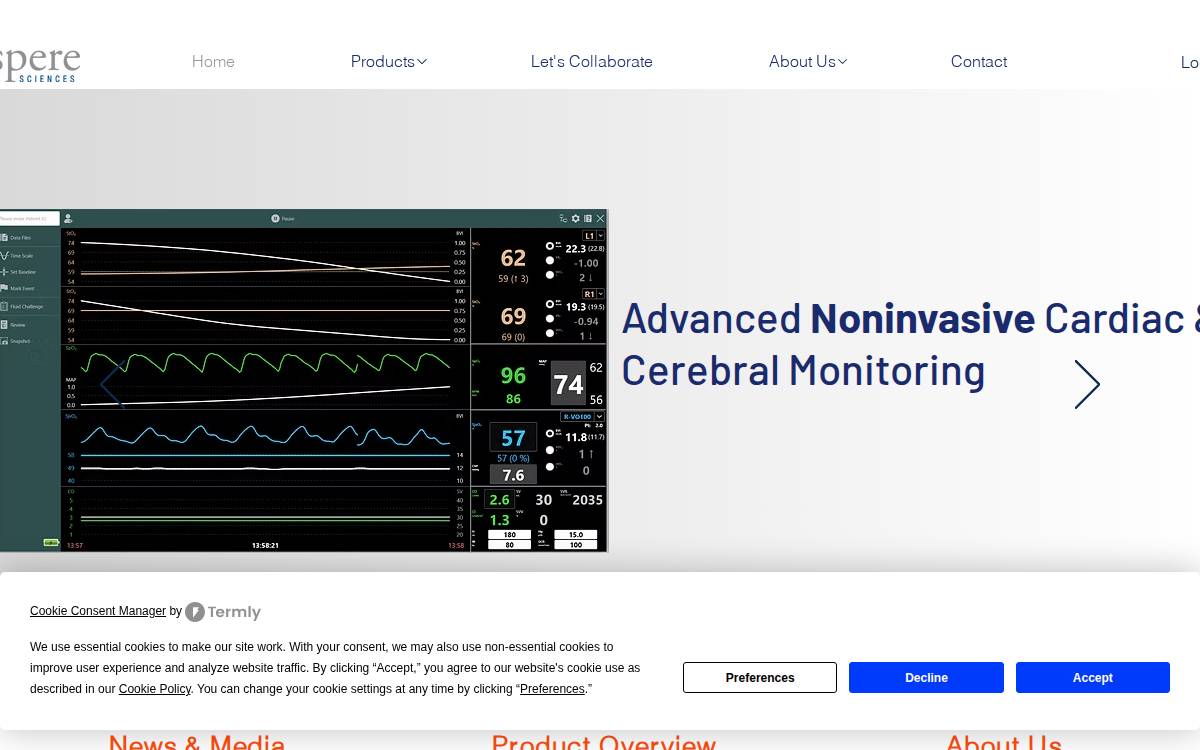The width and height of the screenshot is (1200, 750).
Task: Open cookie Preferences with the white button
Action: click(x=760, y=677)
